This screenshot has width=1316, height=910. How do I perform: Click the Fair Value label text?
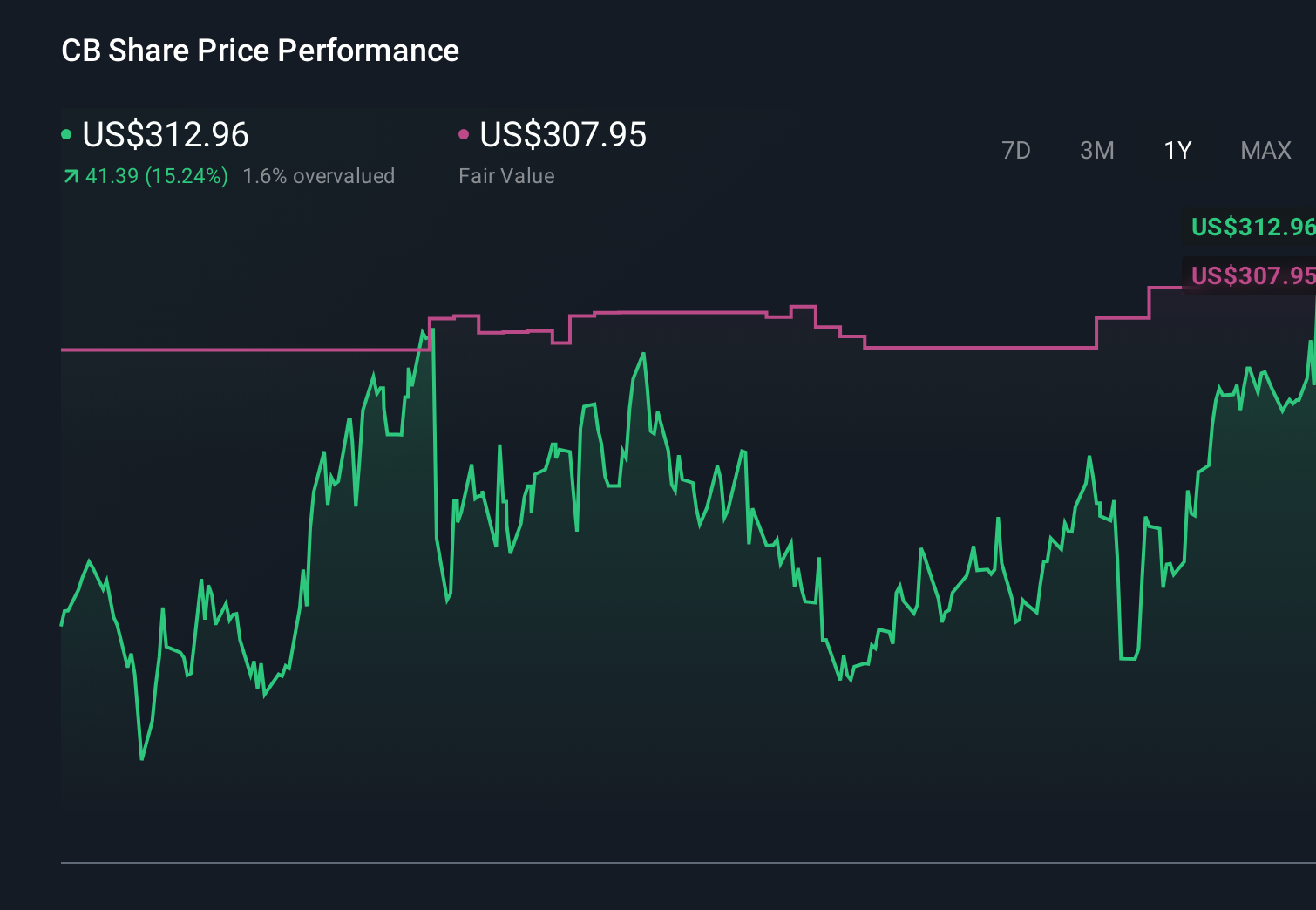506,176
